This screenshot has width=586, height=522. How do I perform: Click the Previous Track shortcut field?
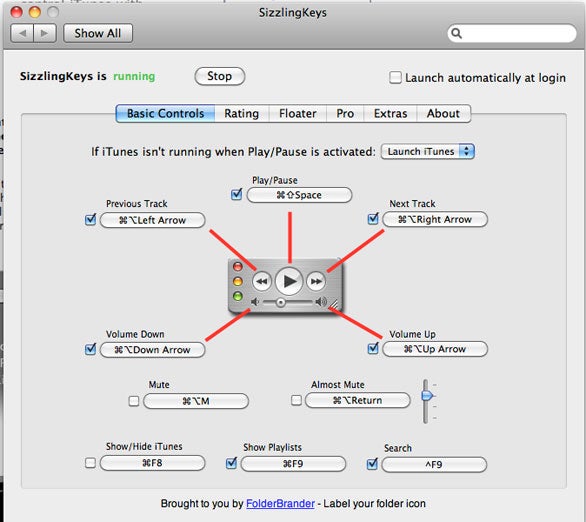152,220
